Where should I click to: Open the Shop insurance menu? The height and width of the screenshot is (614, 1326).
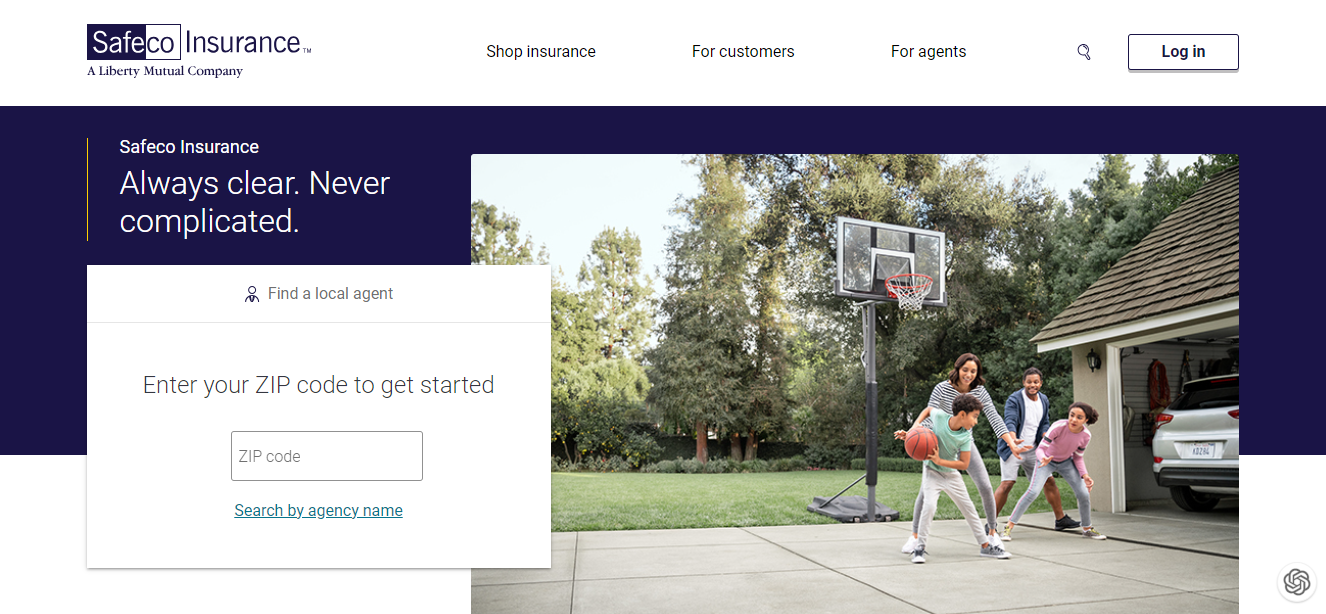pos(541,52)
